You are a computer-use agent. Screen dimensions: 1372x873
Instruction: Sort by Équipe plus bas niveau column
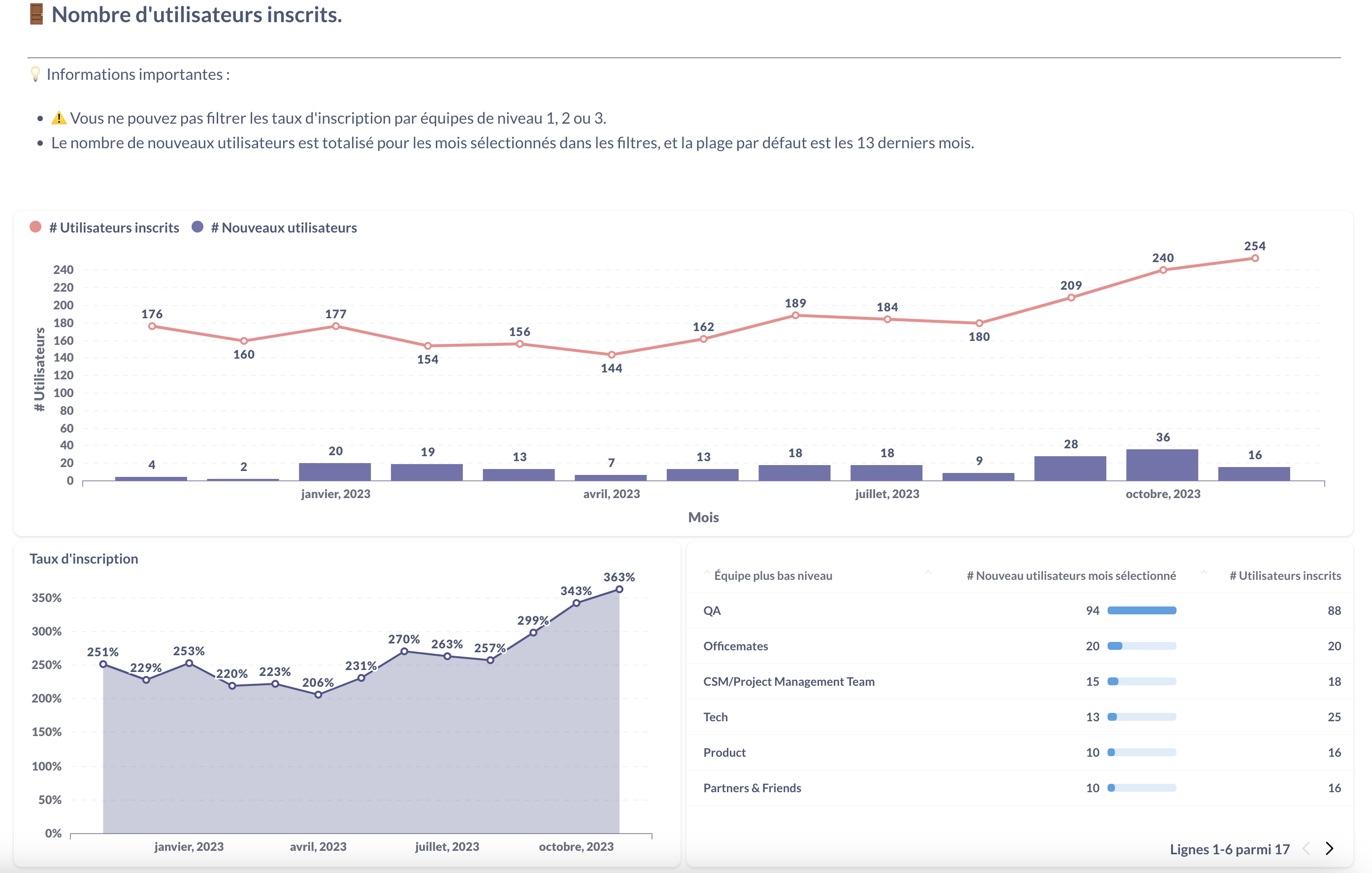(773, 575)
